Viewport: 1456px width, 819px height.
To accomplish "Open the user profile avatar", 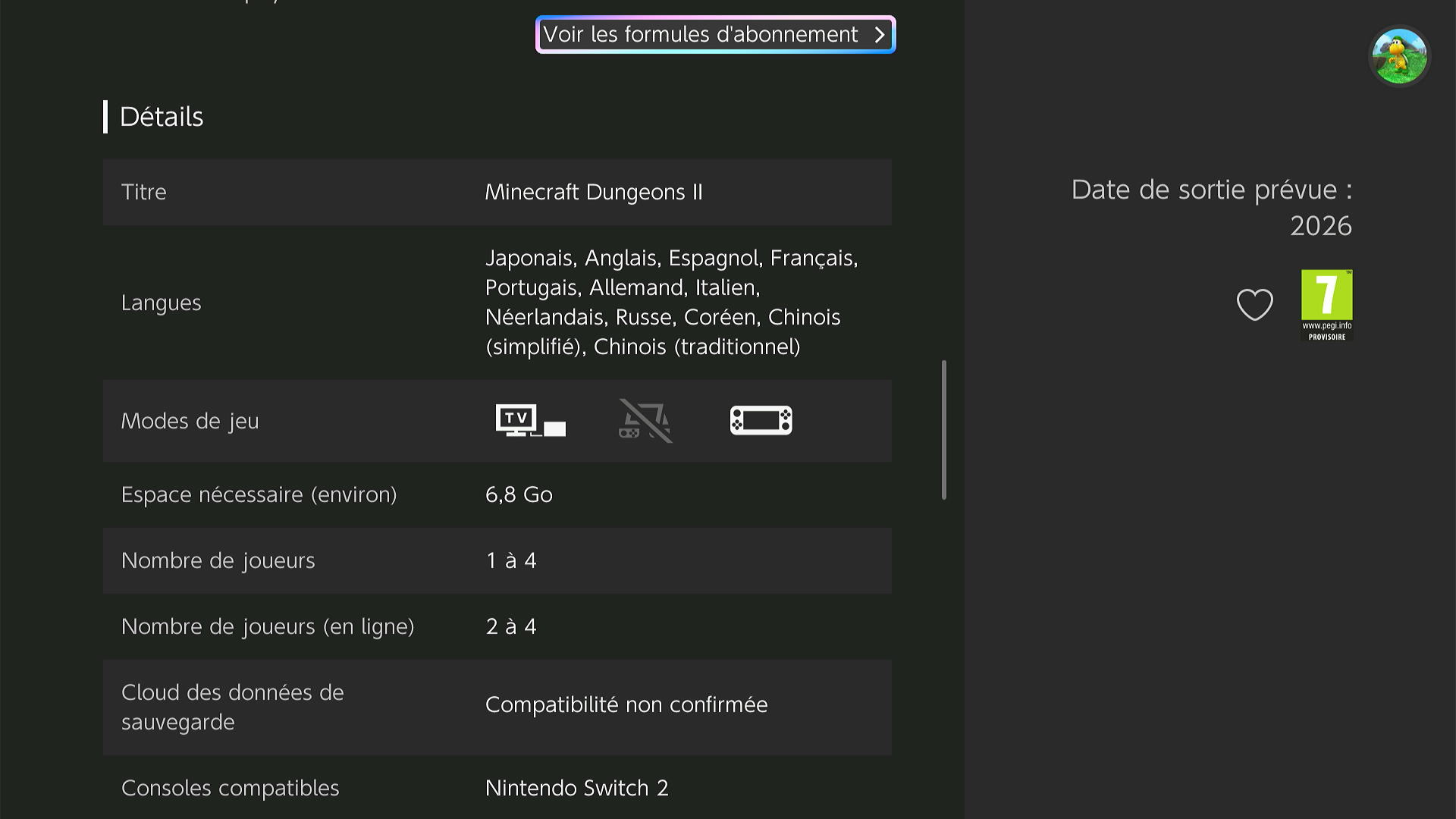I will [1399, 56].
